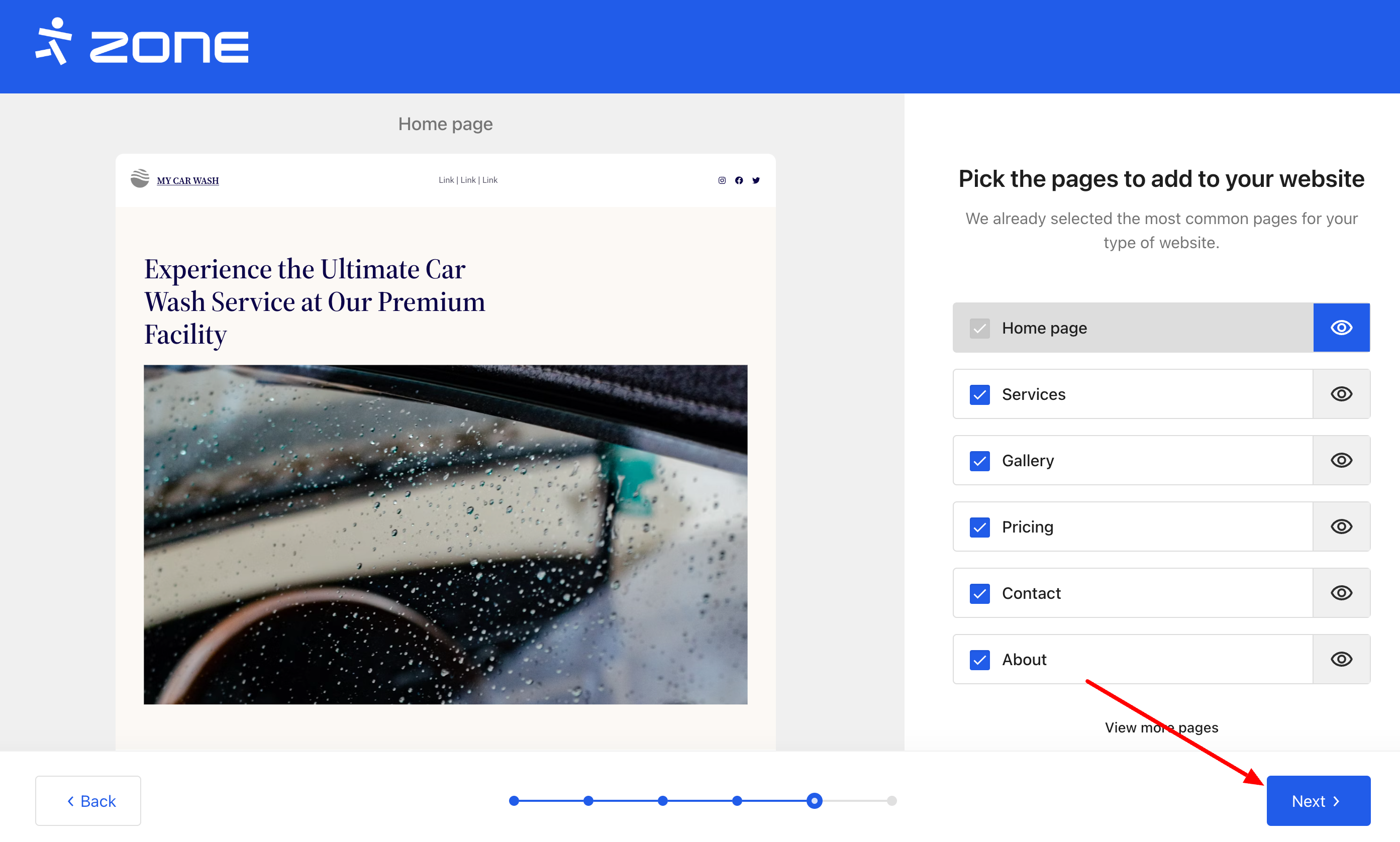1400x842 pixels.
Task: Preview the Gallery page eye icon
Action: [x=1341, y=461]
